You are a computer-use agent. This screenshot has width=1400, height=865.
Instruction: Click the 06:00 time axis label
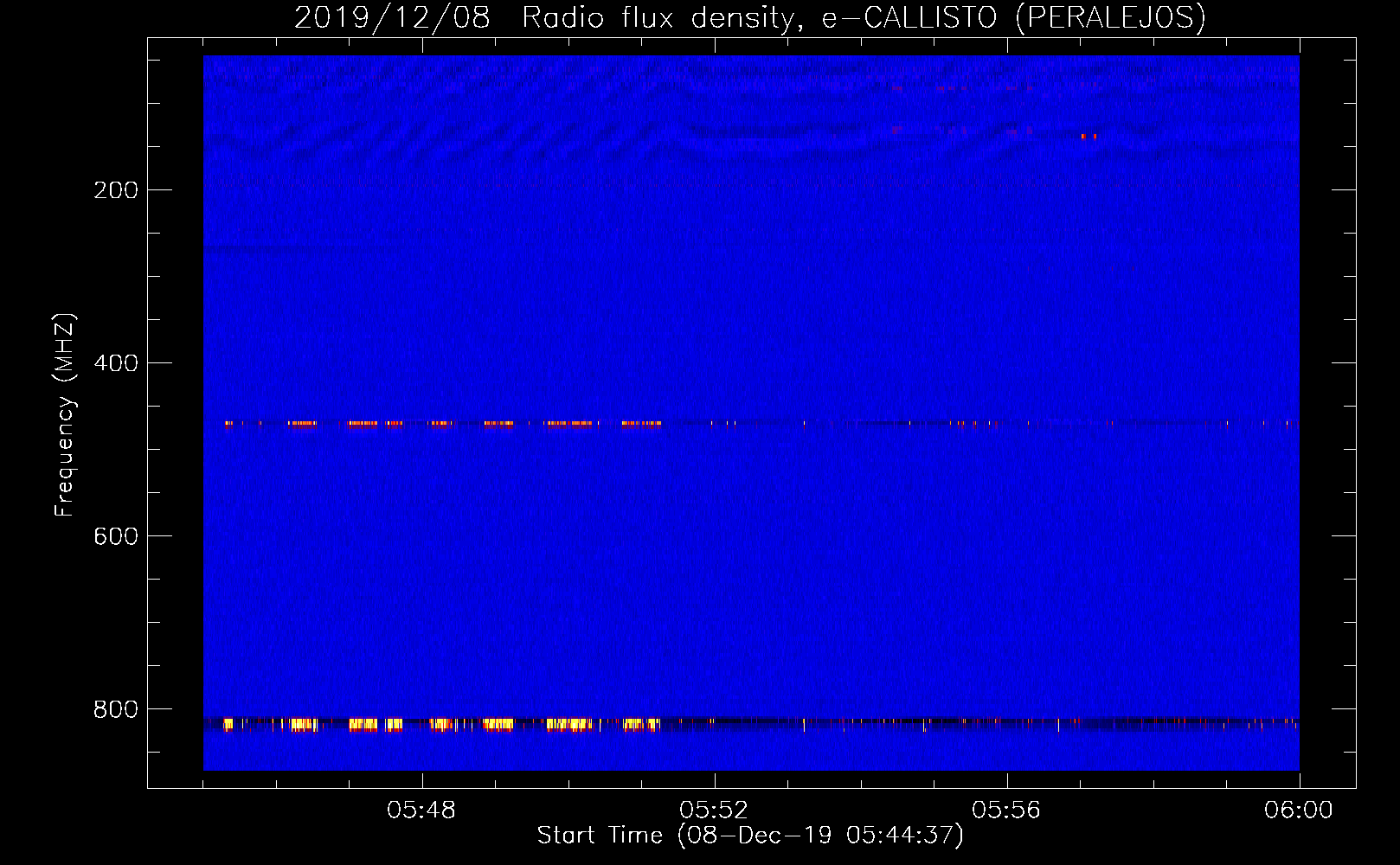click(1299, 811)
